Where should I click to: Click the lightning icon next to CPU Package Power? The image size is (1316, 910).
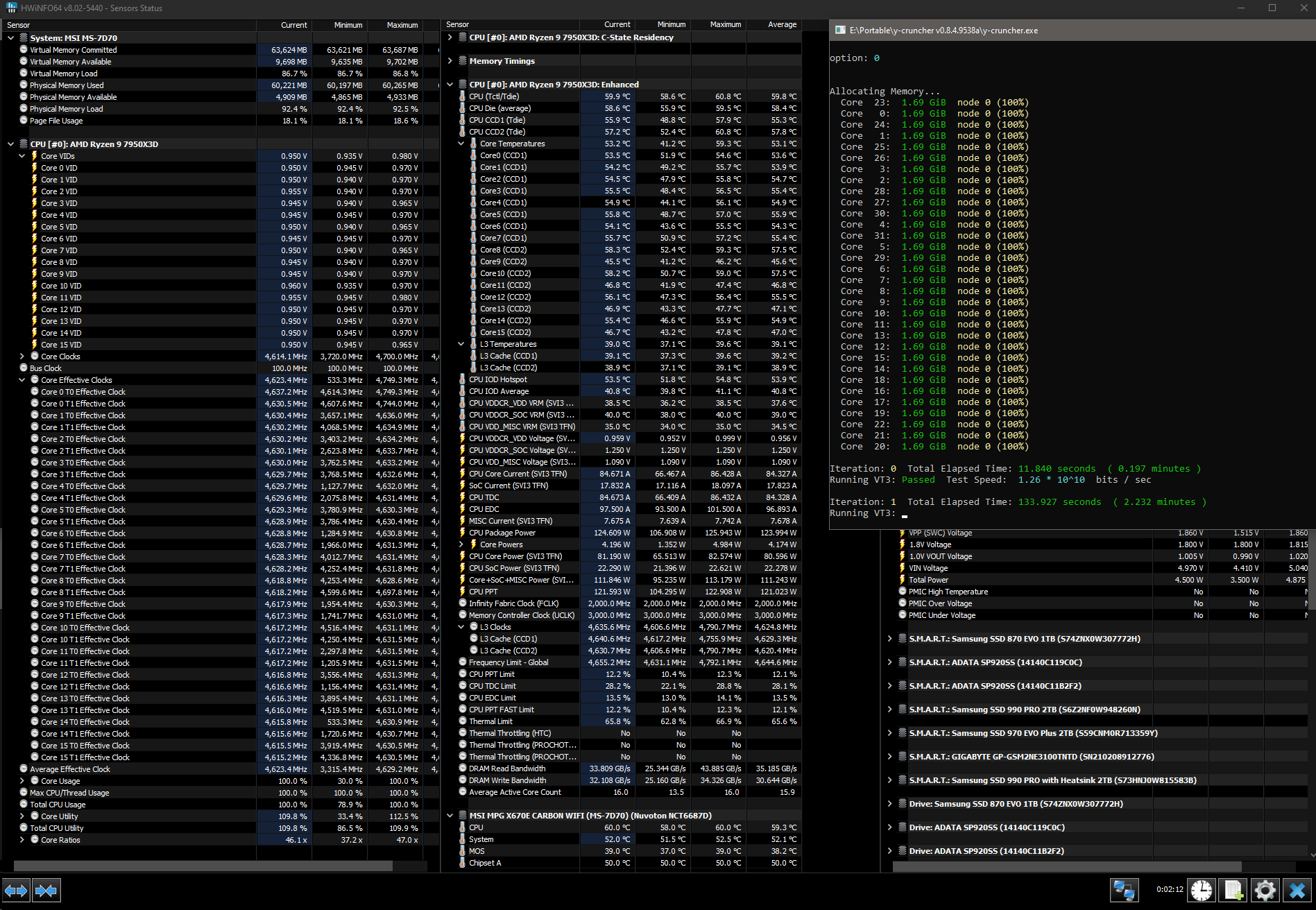[x=463, y=533]
